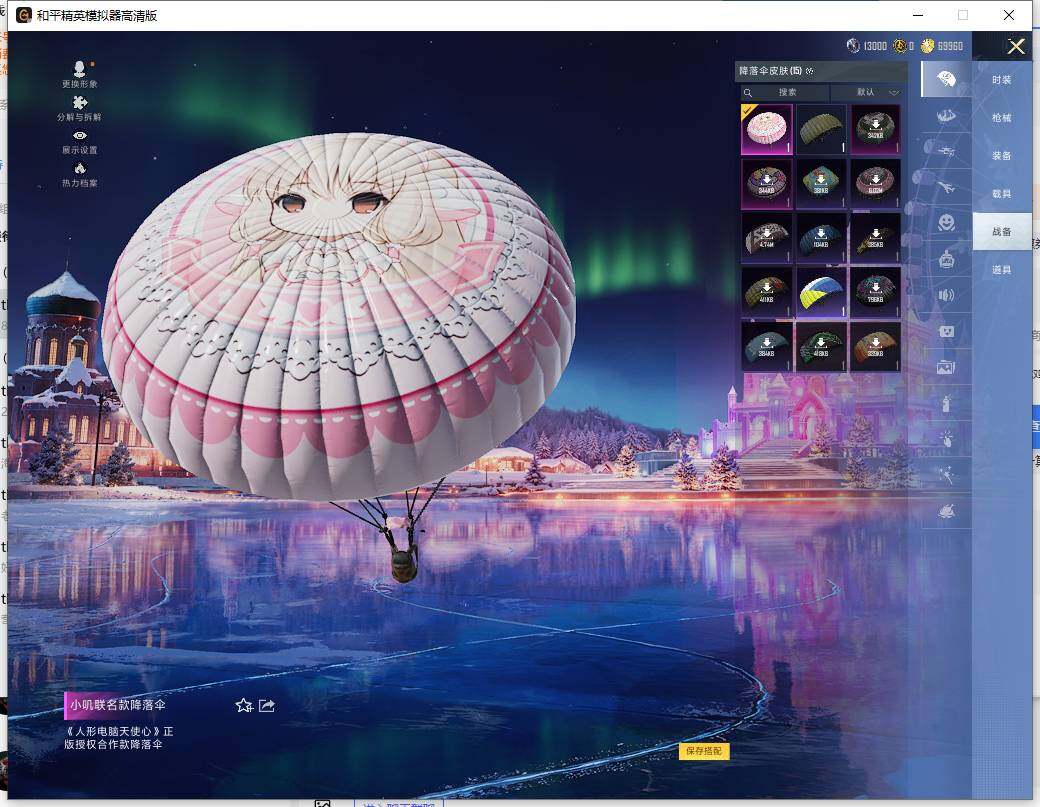Viewport: 1040px width, 807px height.
Task: Download the 6.02M parachute skin
Action: 876,183
